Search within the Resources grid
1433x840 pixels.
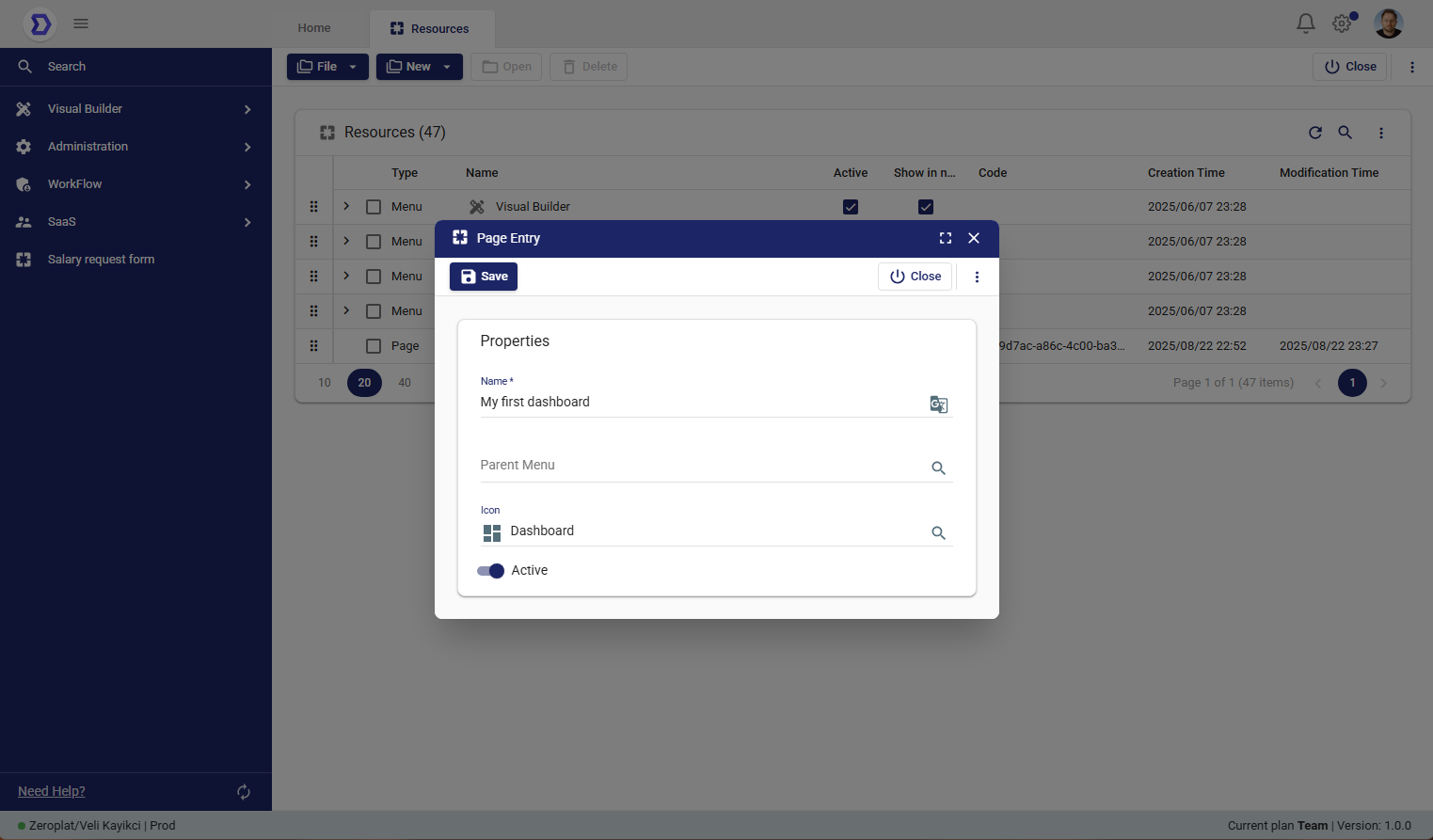coord(1345,133)
